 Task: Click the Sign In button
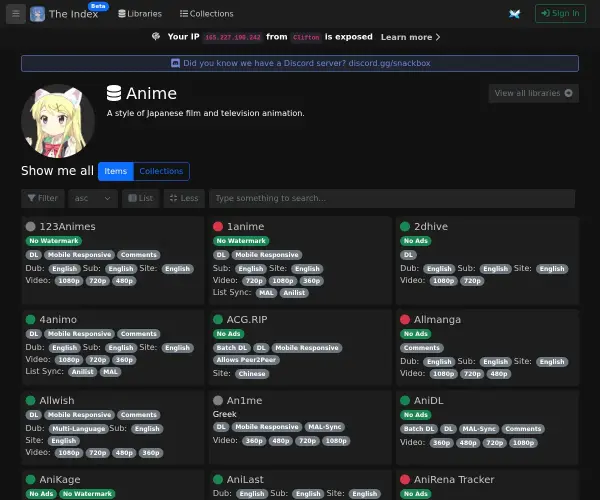tap(560, 13)
